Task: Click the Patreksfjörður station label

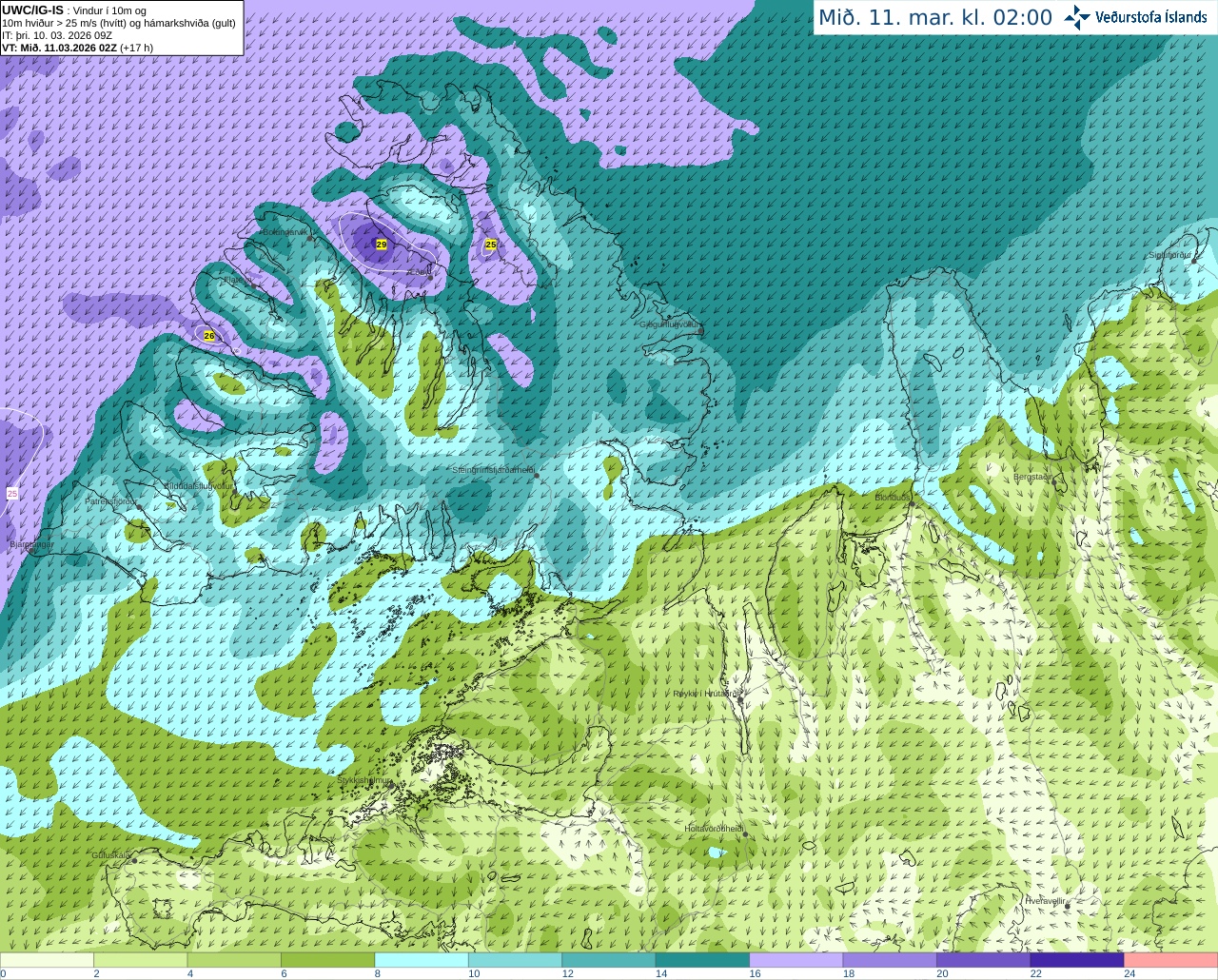Action: point(111,500)
